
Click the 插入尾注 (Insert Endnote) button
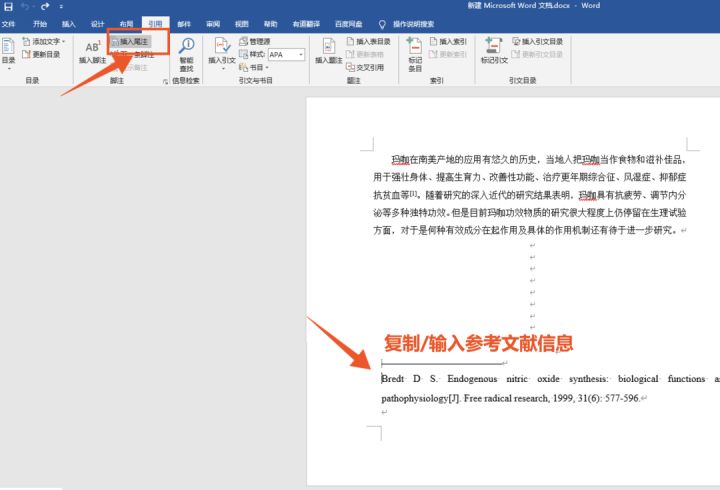pos(133,42)
